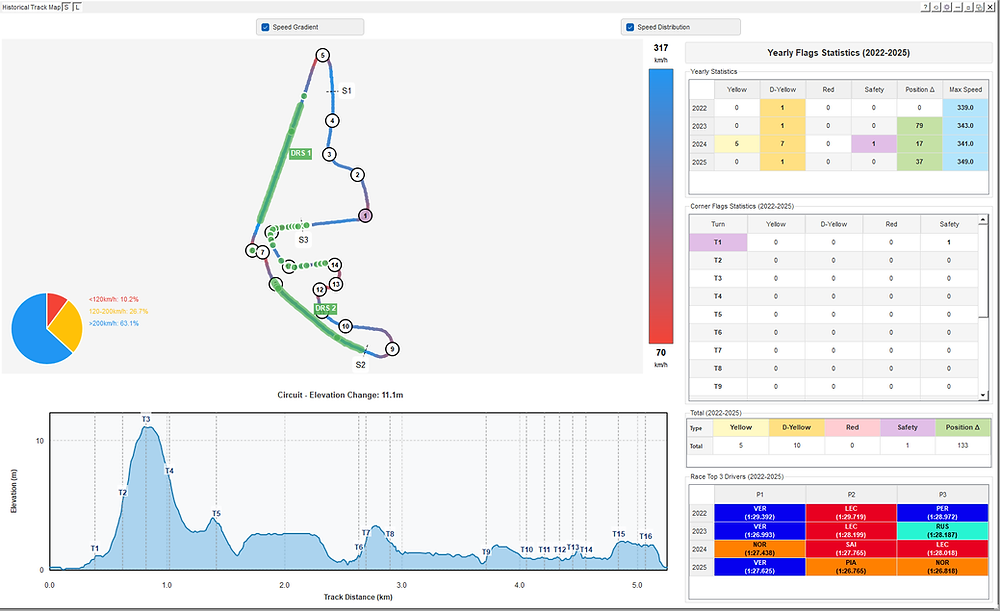Click the 2022 row header in Yearly Statistics
This screenshot has height=611, width=1000.
click(701, 108)
